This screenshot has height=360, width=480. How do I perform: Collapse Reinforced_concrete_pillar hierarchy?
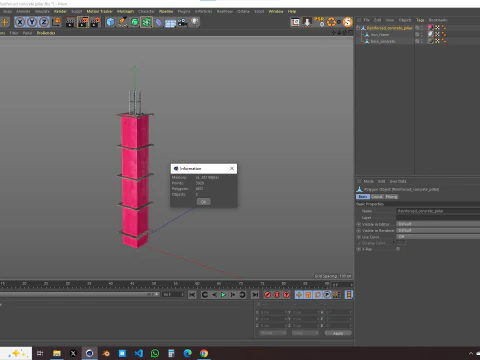pos(358,28)
